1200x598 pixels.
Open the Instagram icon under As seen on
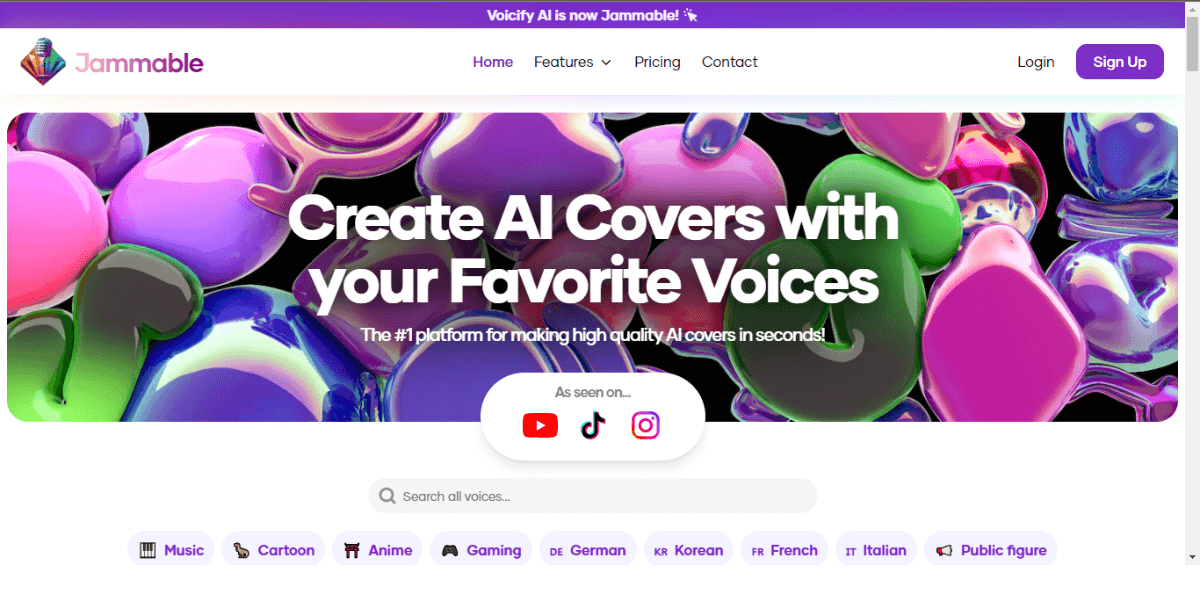click(646, 426)
